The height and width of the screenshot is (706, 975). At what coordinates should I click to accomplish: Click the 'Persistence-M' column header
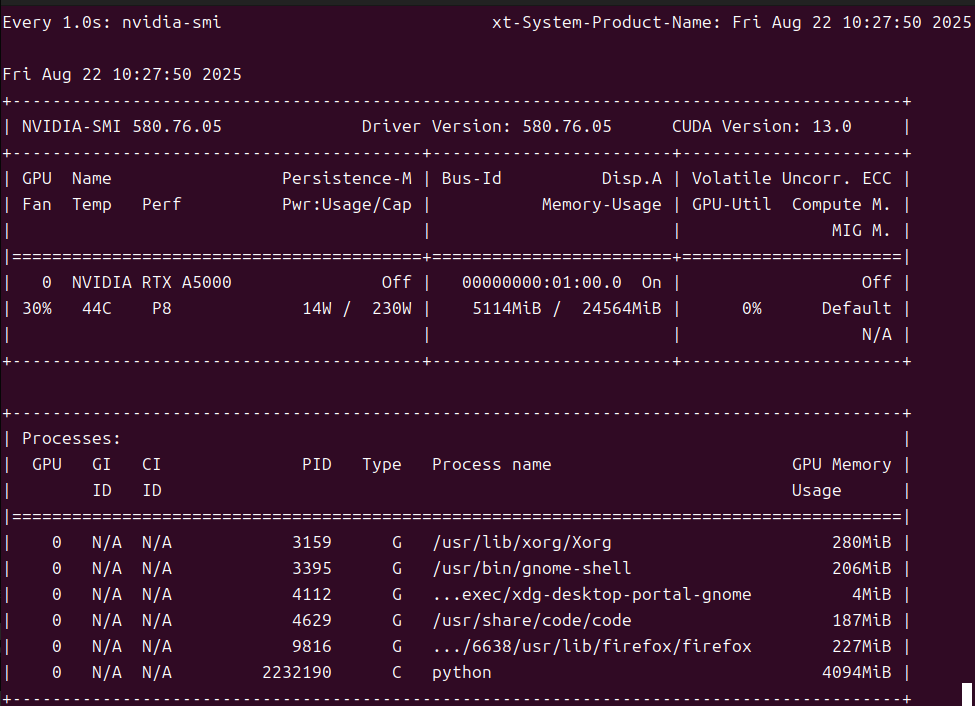click(347, 179)
